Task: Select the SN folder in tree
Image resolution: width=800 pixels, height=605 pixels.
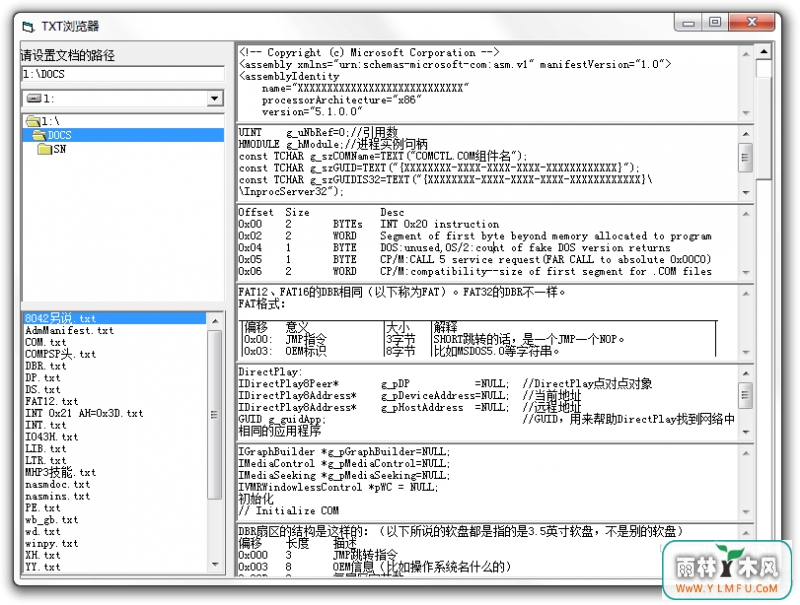Action: 60,149
